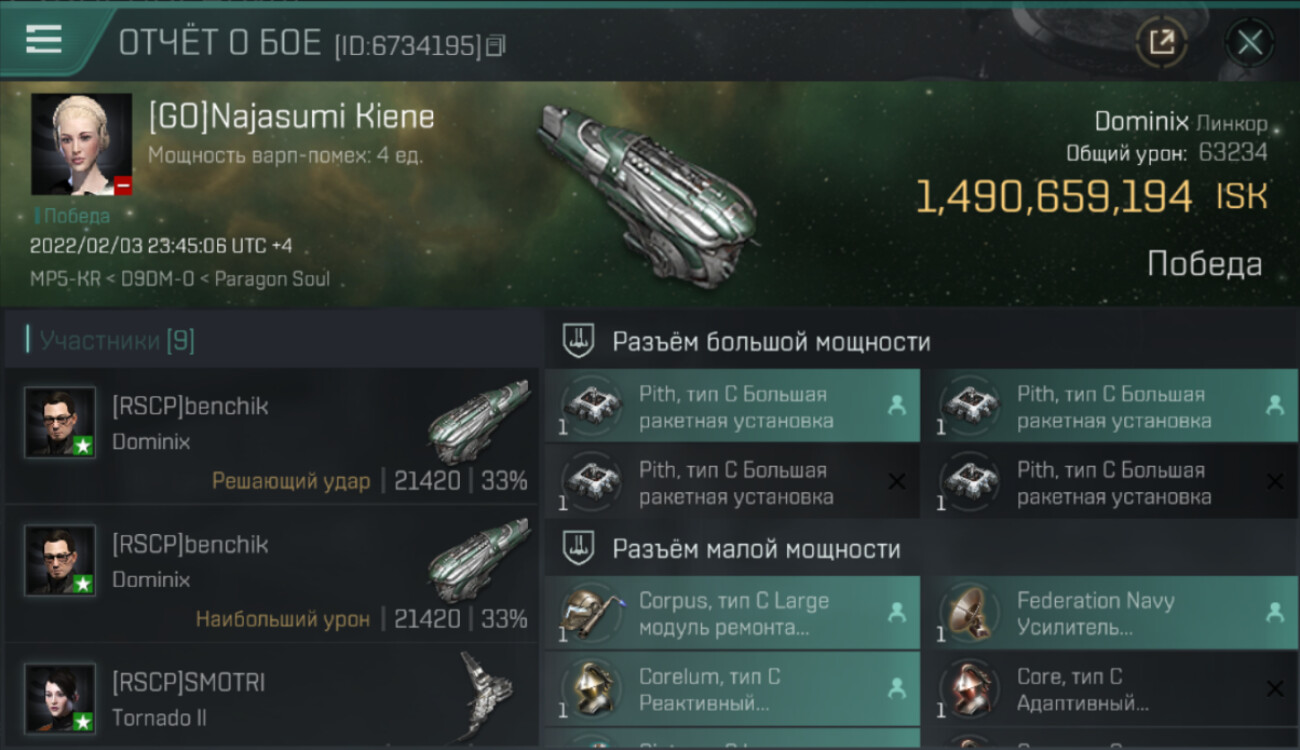
Task: Close the battle report window
Action: 1249,42
